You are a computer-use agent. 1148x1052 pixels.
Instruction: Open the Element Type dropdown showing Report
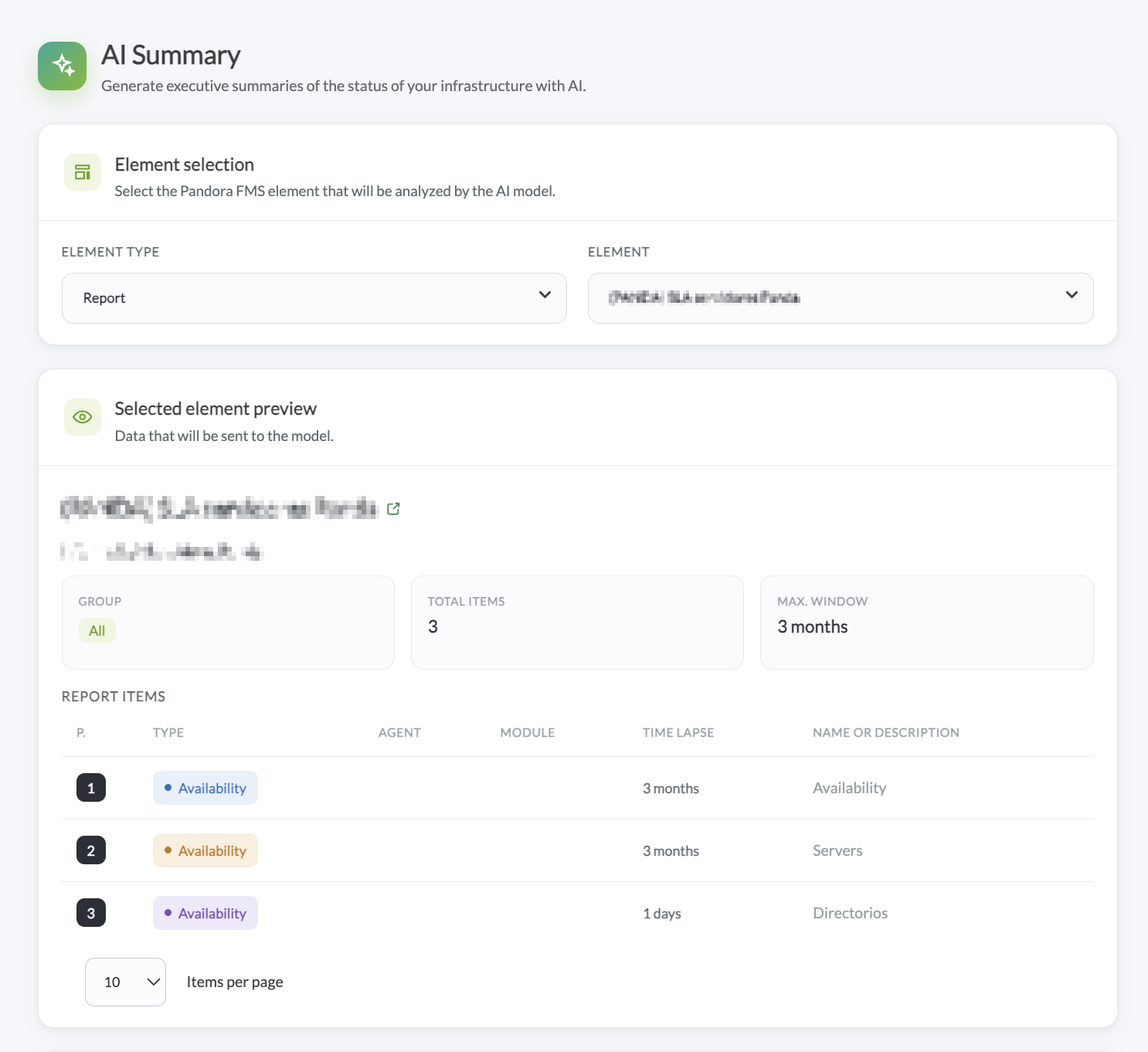(x=314, y=298)
